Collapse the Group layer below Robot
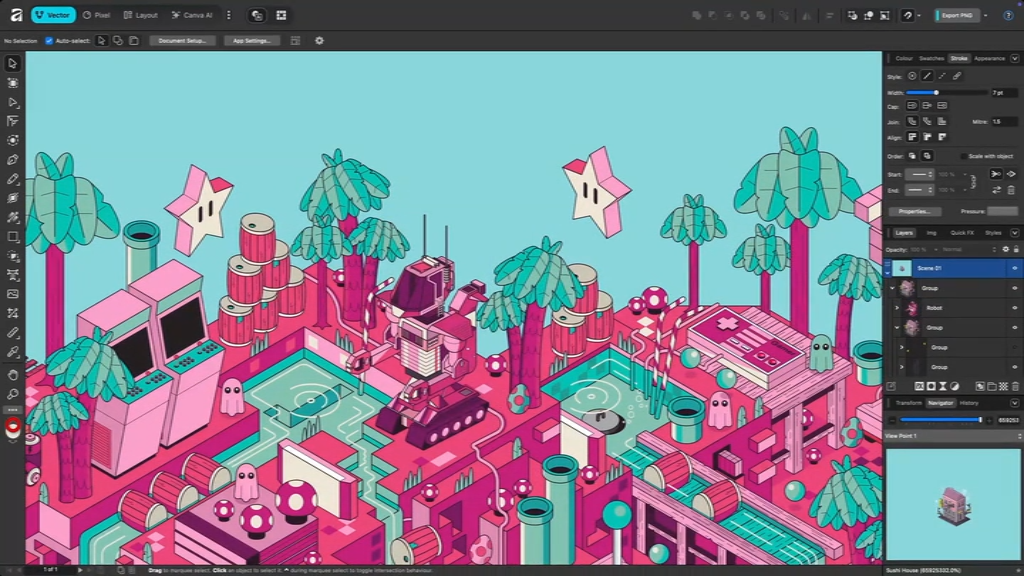1024x576 pixels. coord(897,327)
